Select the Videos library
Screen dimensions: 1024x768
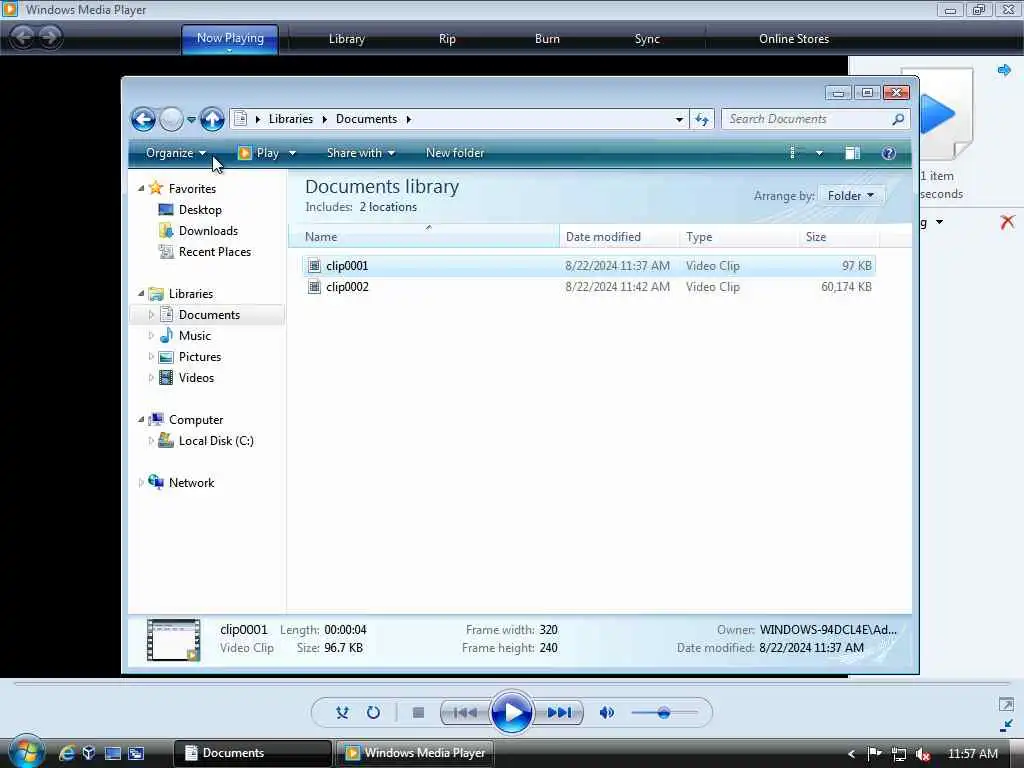point(196,377)
